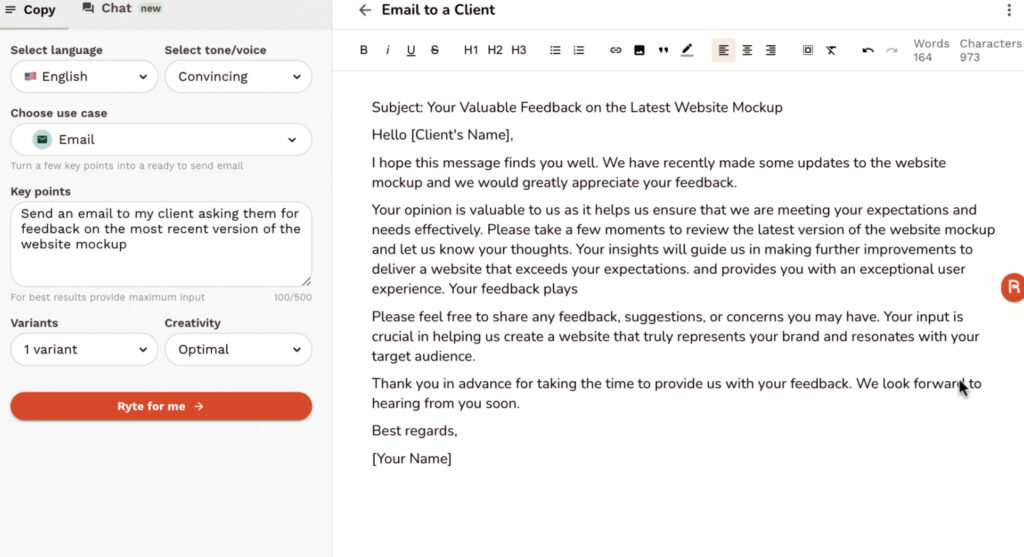Apply italic formatting

click(x=387, y=50)
